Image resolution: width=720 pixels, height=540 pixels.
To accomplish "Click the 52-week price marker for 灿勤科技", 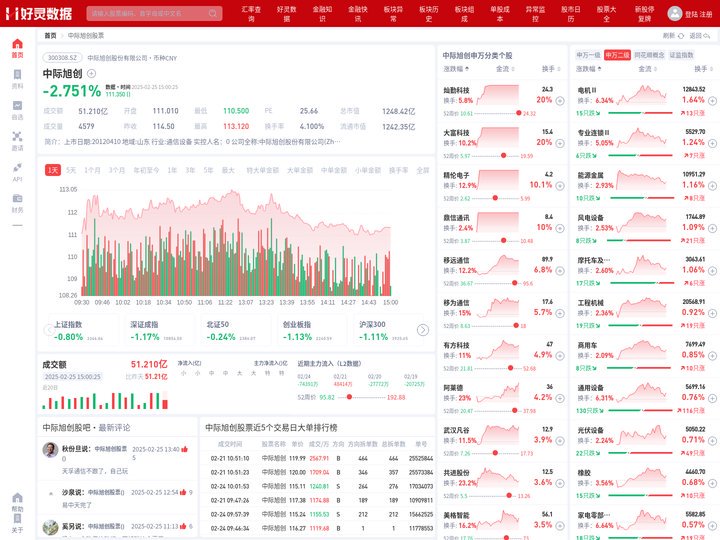I will coord(518,113).
